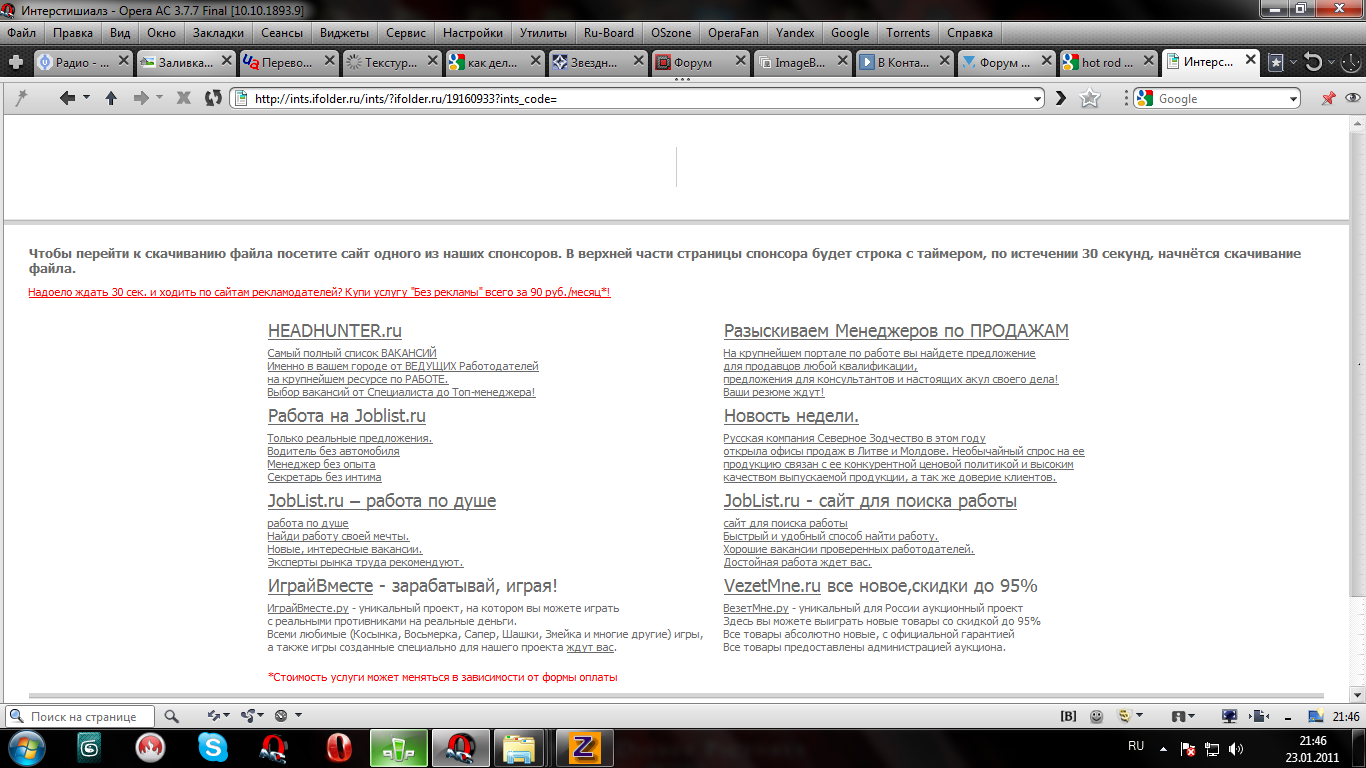Open the Работа на Joblist.ru link
This screenshot has height=768, width=1366.
tap(347, 416)
